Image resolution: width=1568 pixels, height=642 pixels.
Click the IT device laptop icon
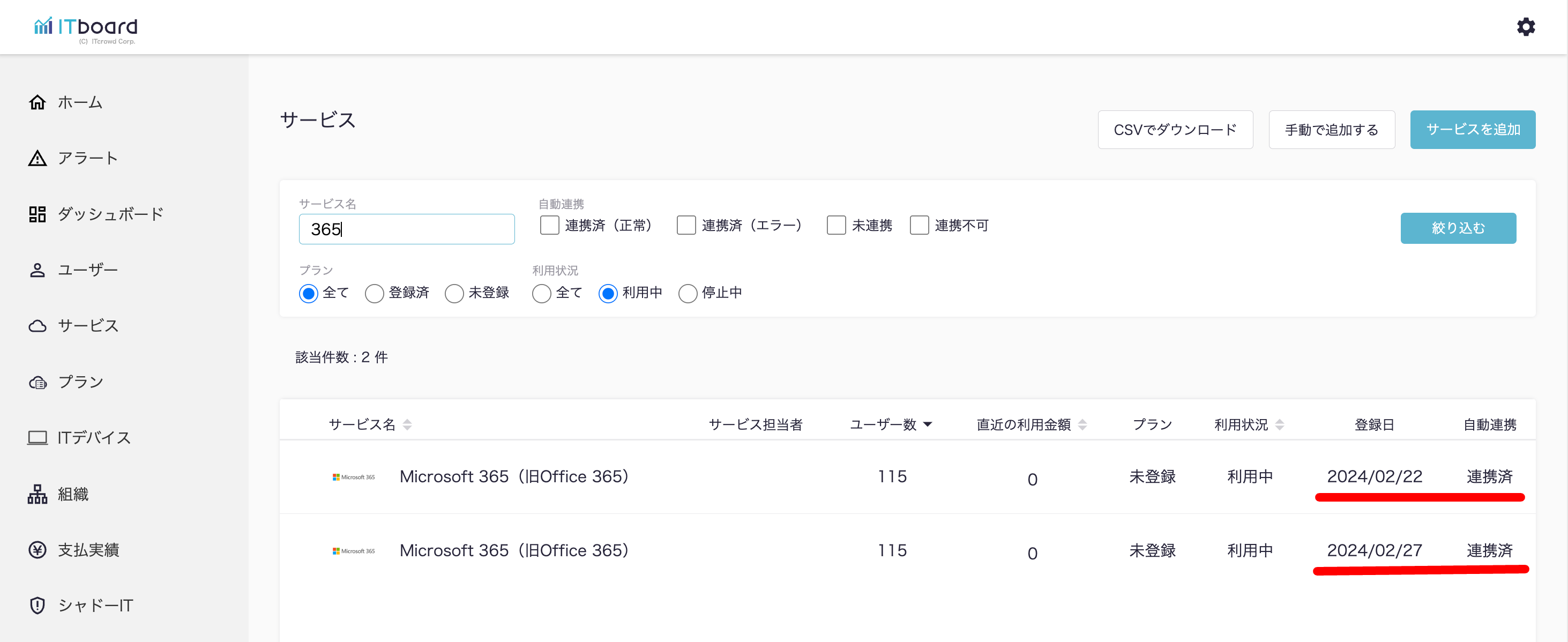click(x=37, y=437)
